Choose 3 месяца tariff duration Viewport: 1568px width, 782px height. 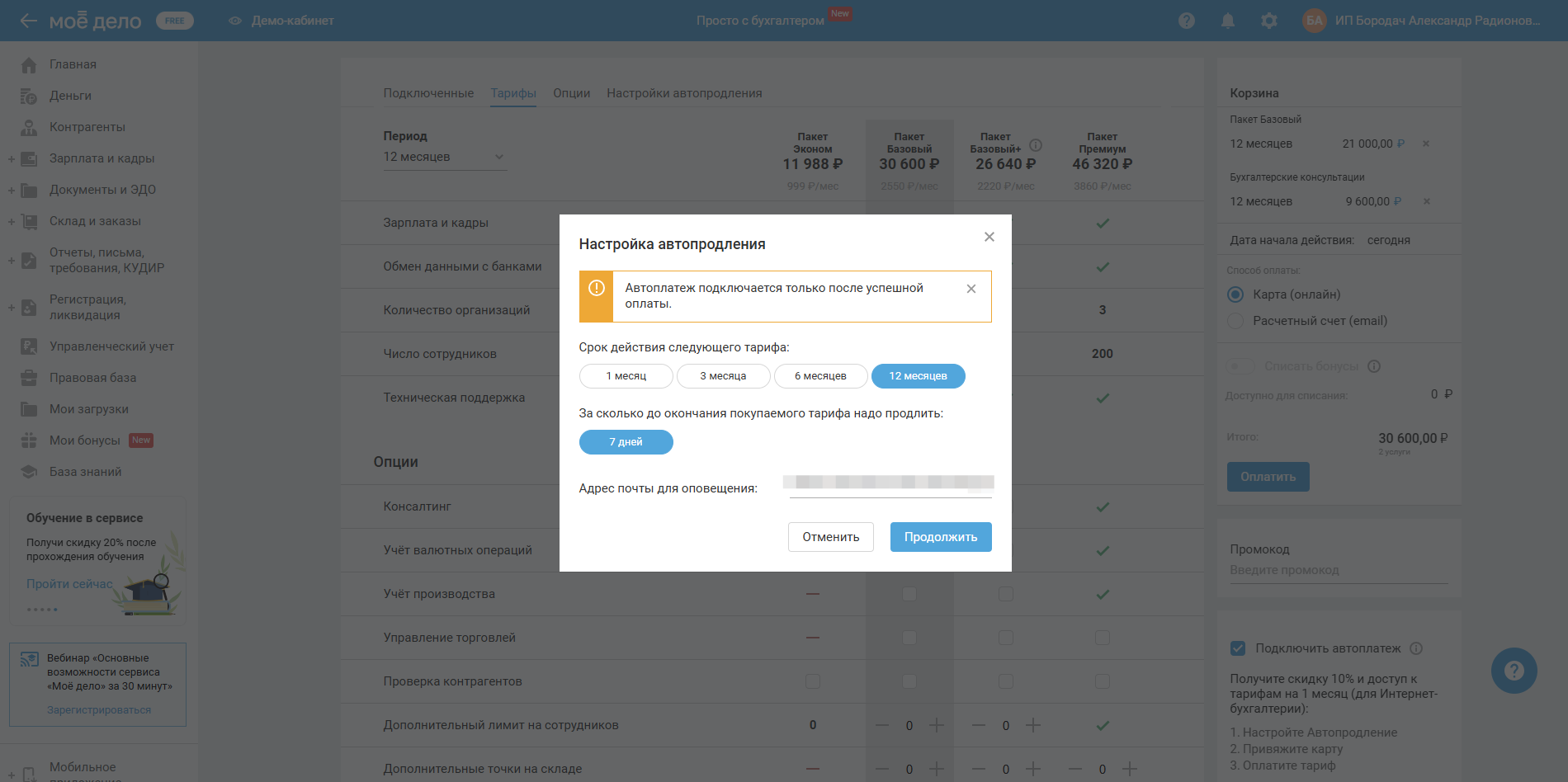click(x=723, y=376)
